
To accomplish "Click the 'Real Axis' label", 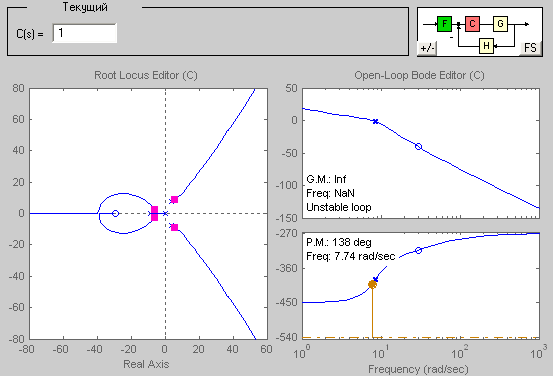I will [146, 364].
